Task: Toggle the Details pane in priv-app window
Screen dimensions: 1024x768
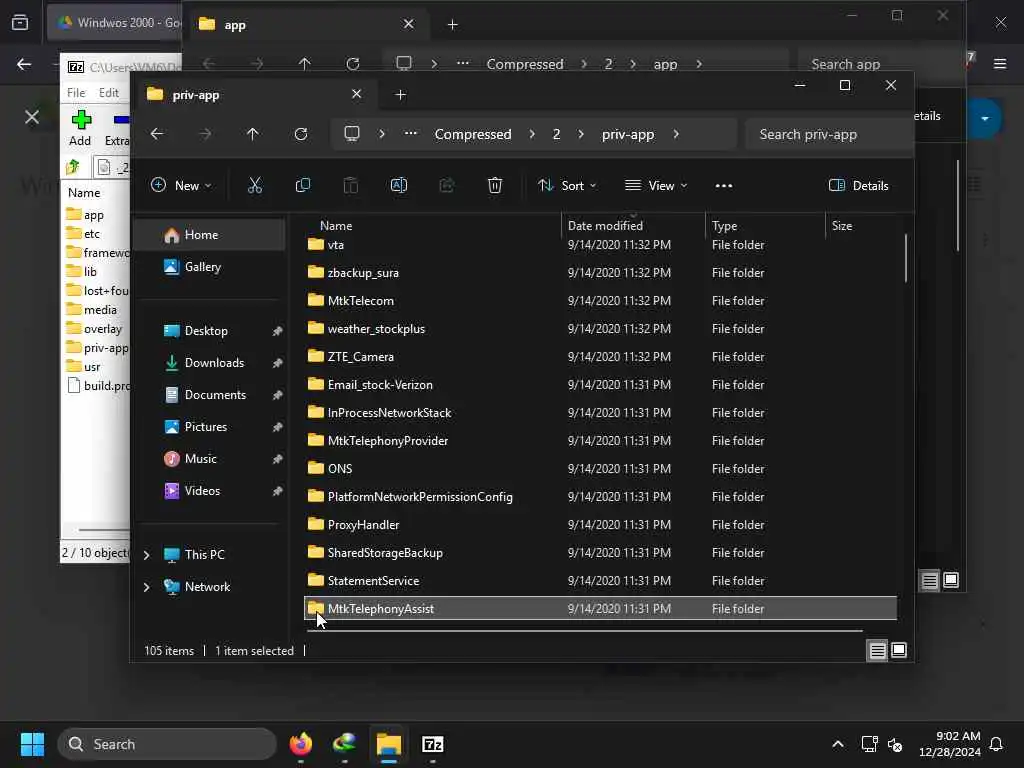Action: click(x=858, y=185)
